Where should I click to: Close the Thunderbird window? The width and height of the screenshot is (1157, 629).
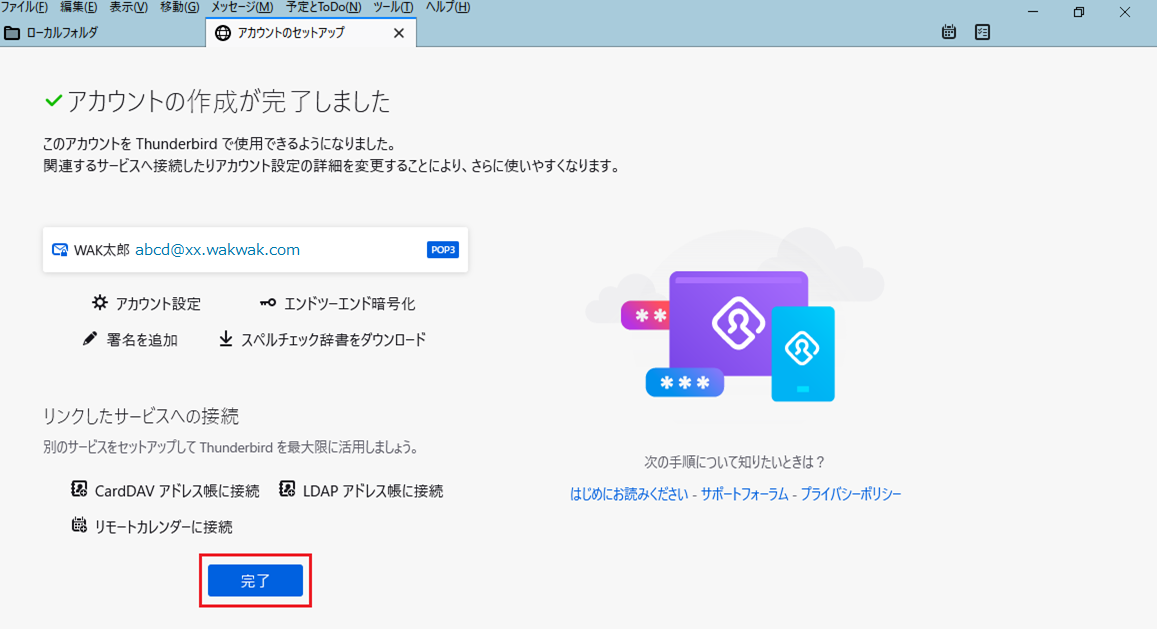1125,12
